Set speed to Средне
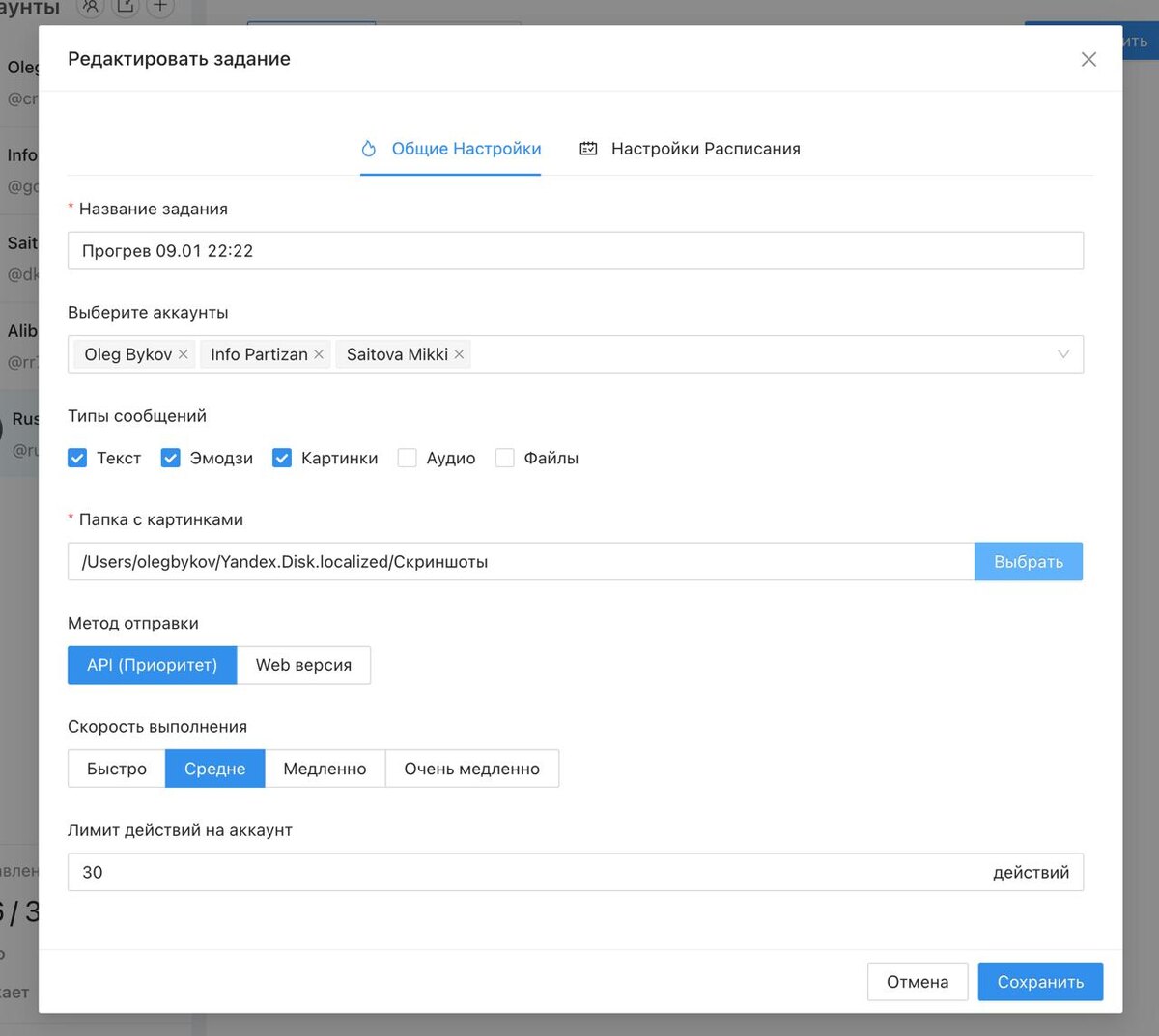Screen dimensions: 1159x1036 pyautogui.click(x=214, y=769)
